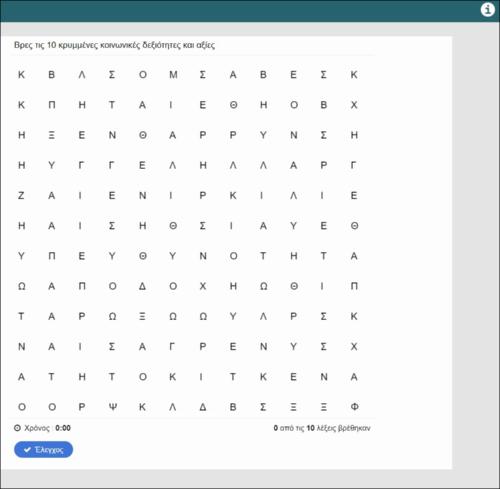Screen dimensions: 500x489
Task: Click the Ο in reversed ΑΝΕΚΤΙΚΟΤΗΤΑ
Action: tap(143, 377)
